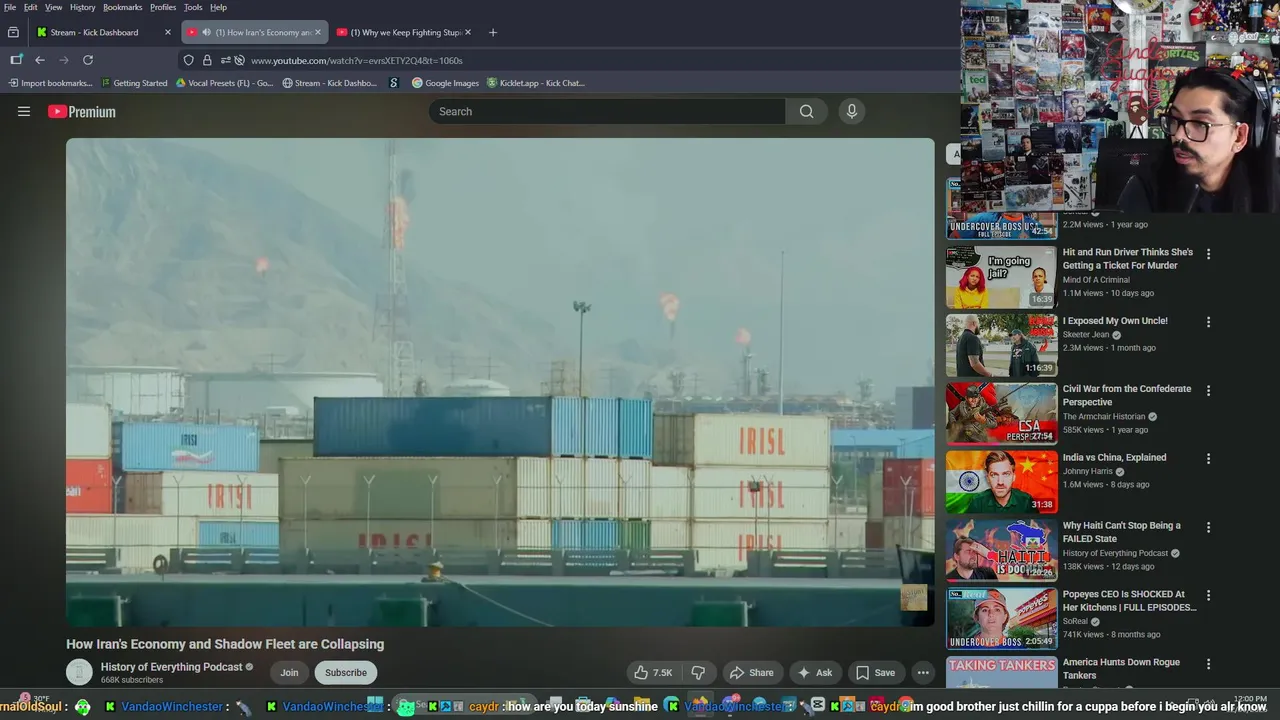This screenshot has height=720, width=1280.
Task: Go back with browser back arrow
Action: (x=40, y=60)
